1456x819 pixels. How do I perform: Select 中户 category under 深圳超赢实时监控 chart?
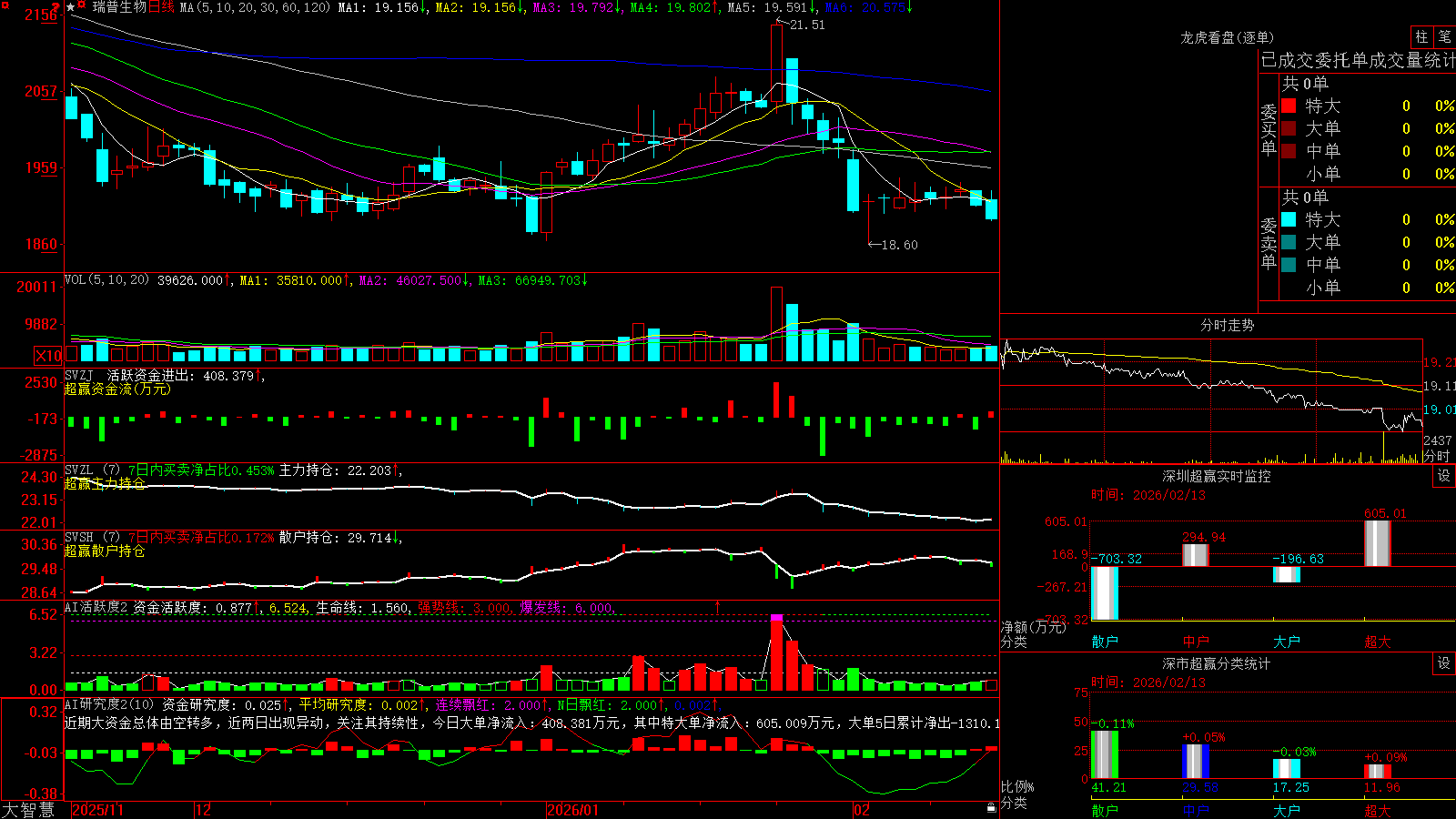pos(1196,642)
